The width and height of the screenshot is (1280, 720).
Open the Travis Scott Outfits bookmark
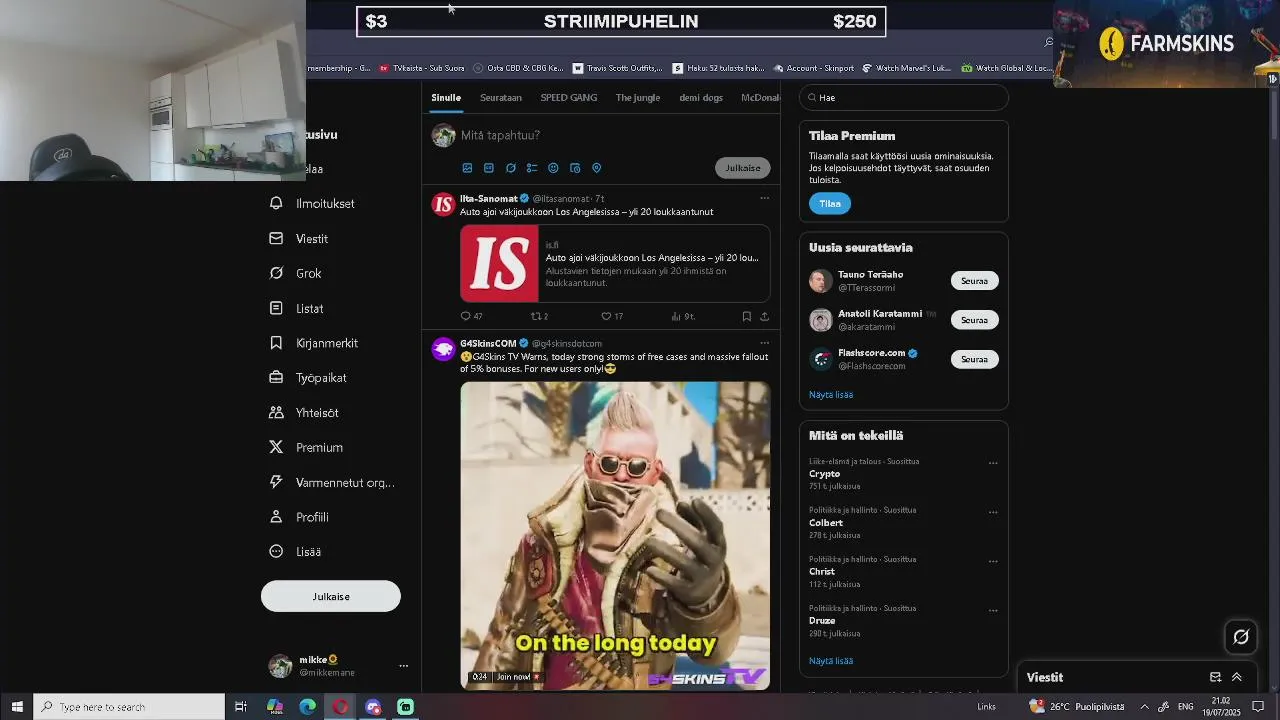[618, 68]
